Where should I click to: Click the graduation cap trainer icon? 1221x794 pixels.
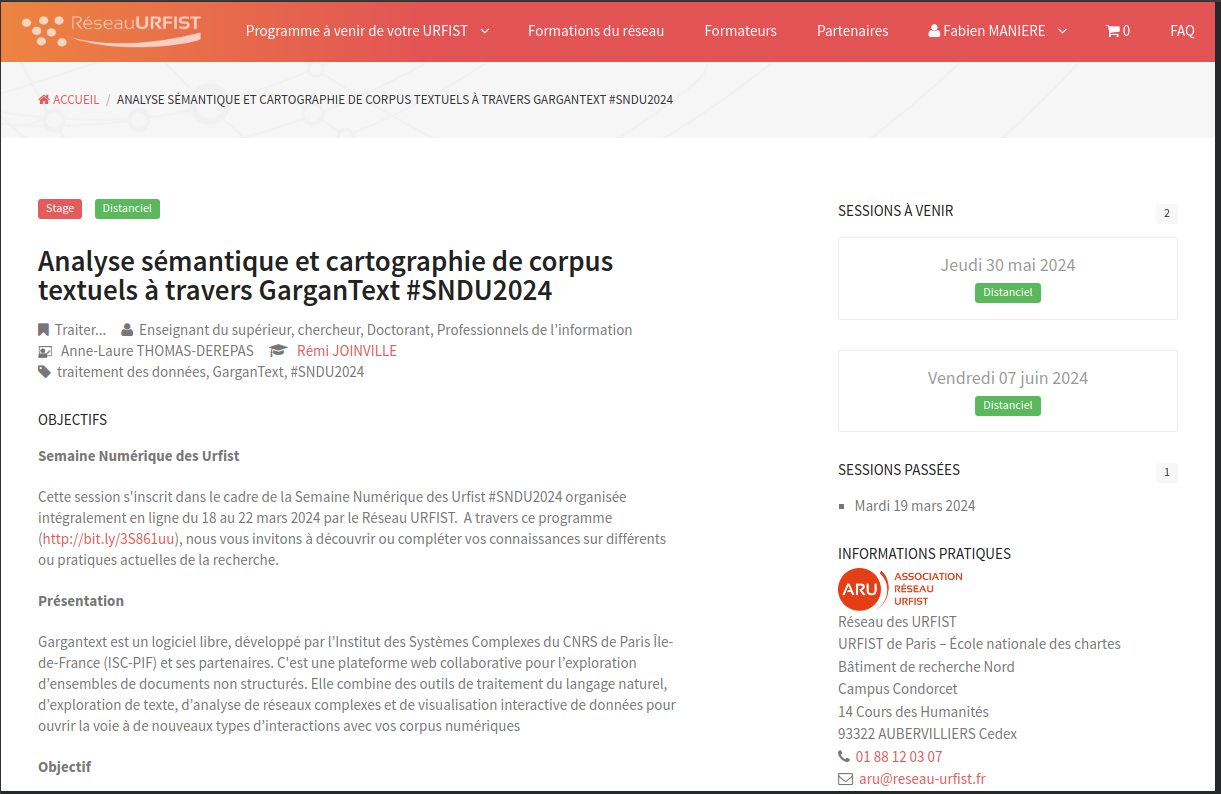pos(278,351)
